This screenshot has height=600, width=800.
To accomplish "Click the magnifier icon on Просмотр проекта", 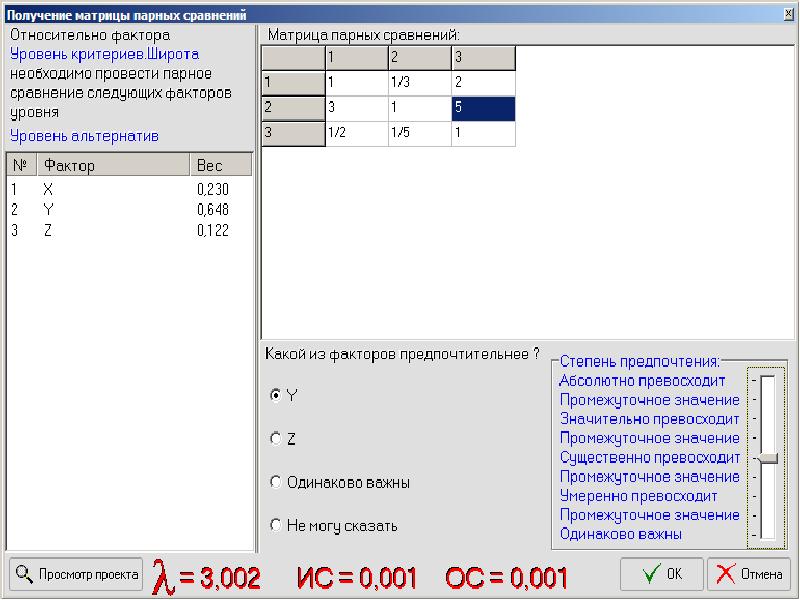I will [x=23, y=574].
